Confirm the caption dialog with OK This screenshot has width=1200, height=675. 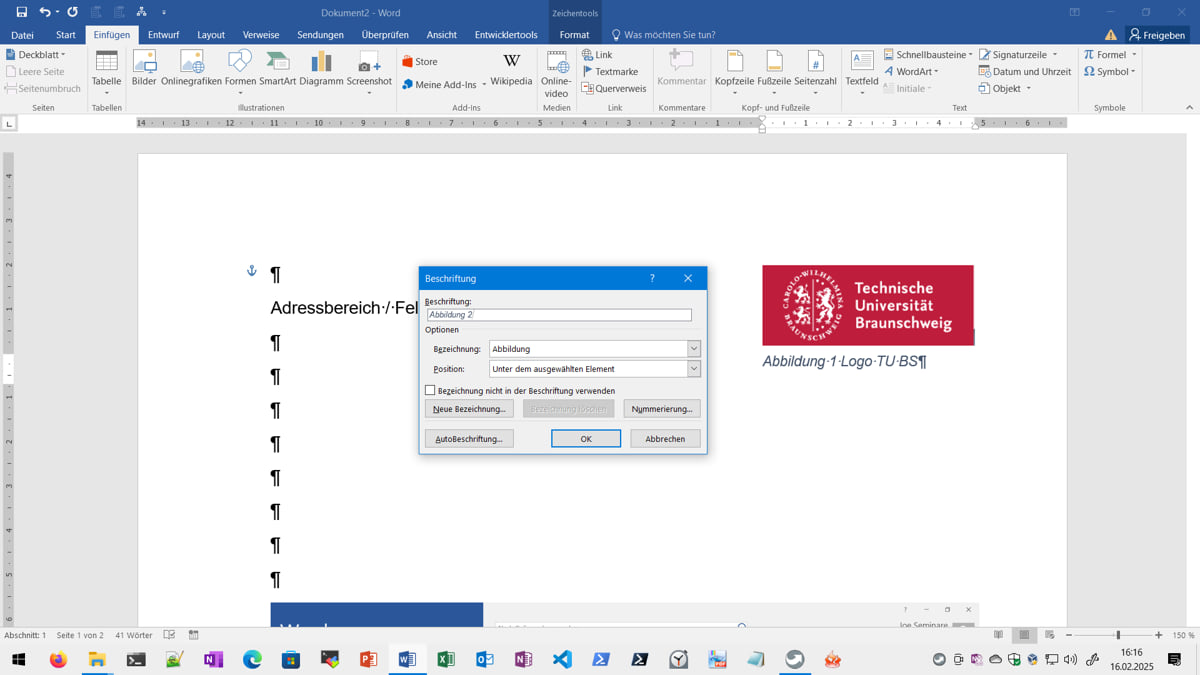tap(586, 439)
